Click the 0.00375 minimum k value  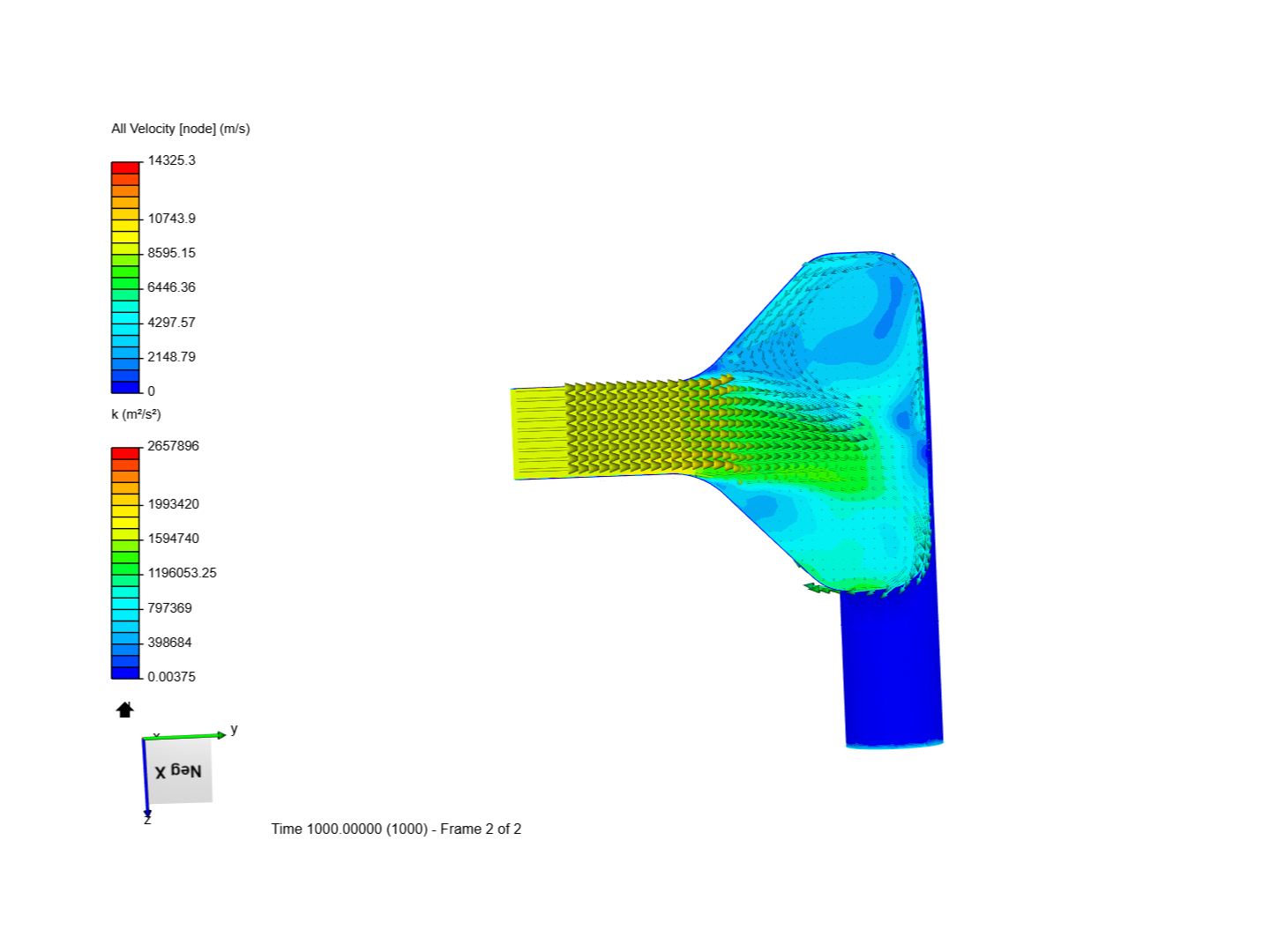[x=171, y=677]
